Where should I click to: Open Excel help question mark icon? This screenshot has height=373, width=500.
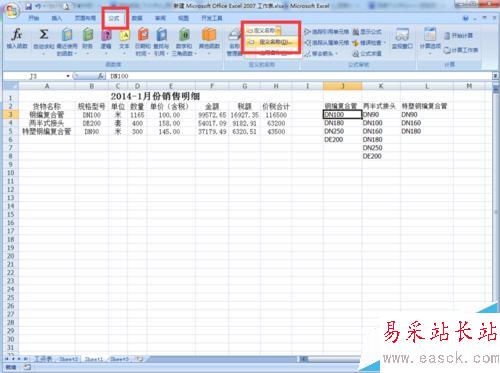[466, 18]
